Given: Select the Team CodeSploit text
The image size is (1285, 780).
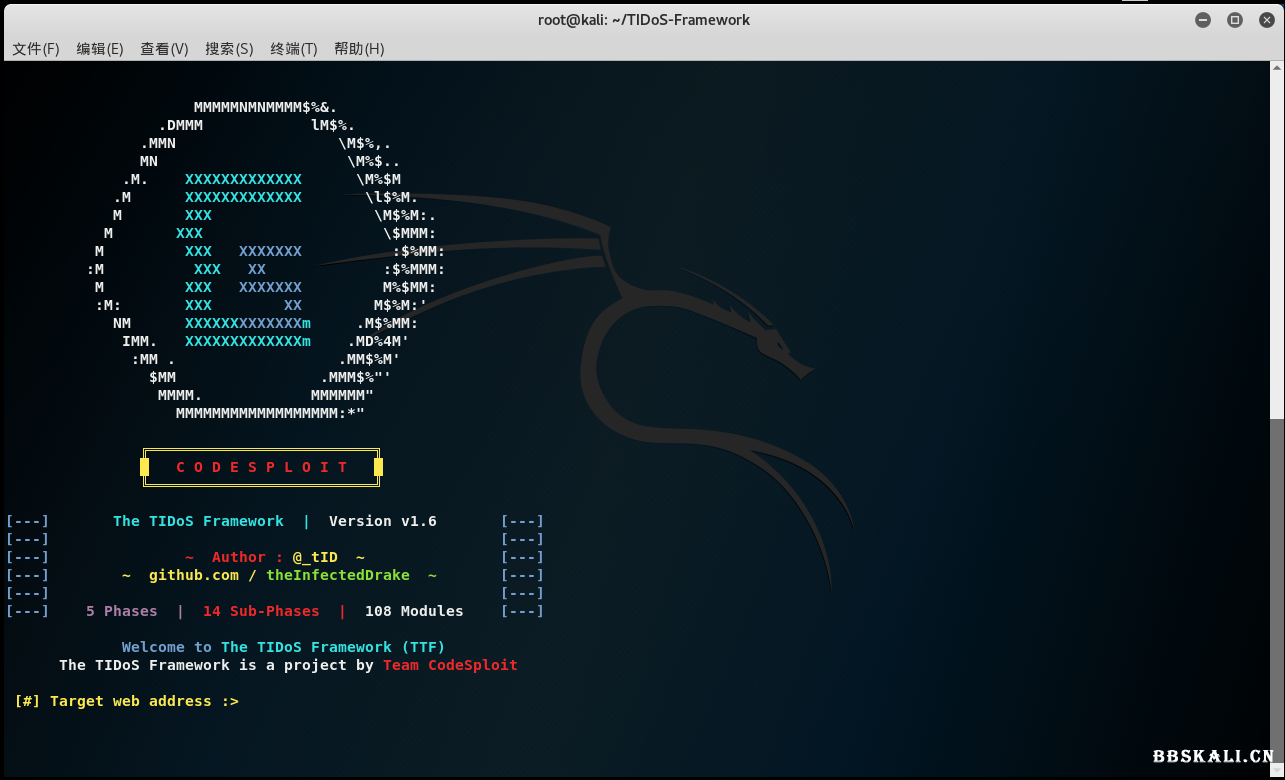Looking at the screenshot, I should 450,664.
